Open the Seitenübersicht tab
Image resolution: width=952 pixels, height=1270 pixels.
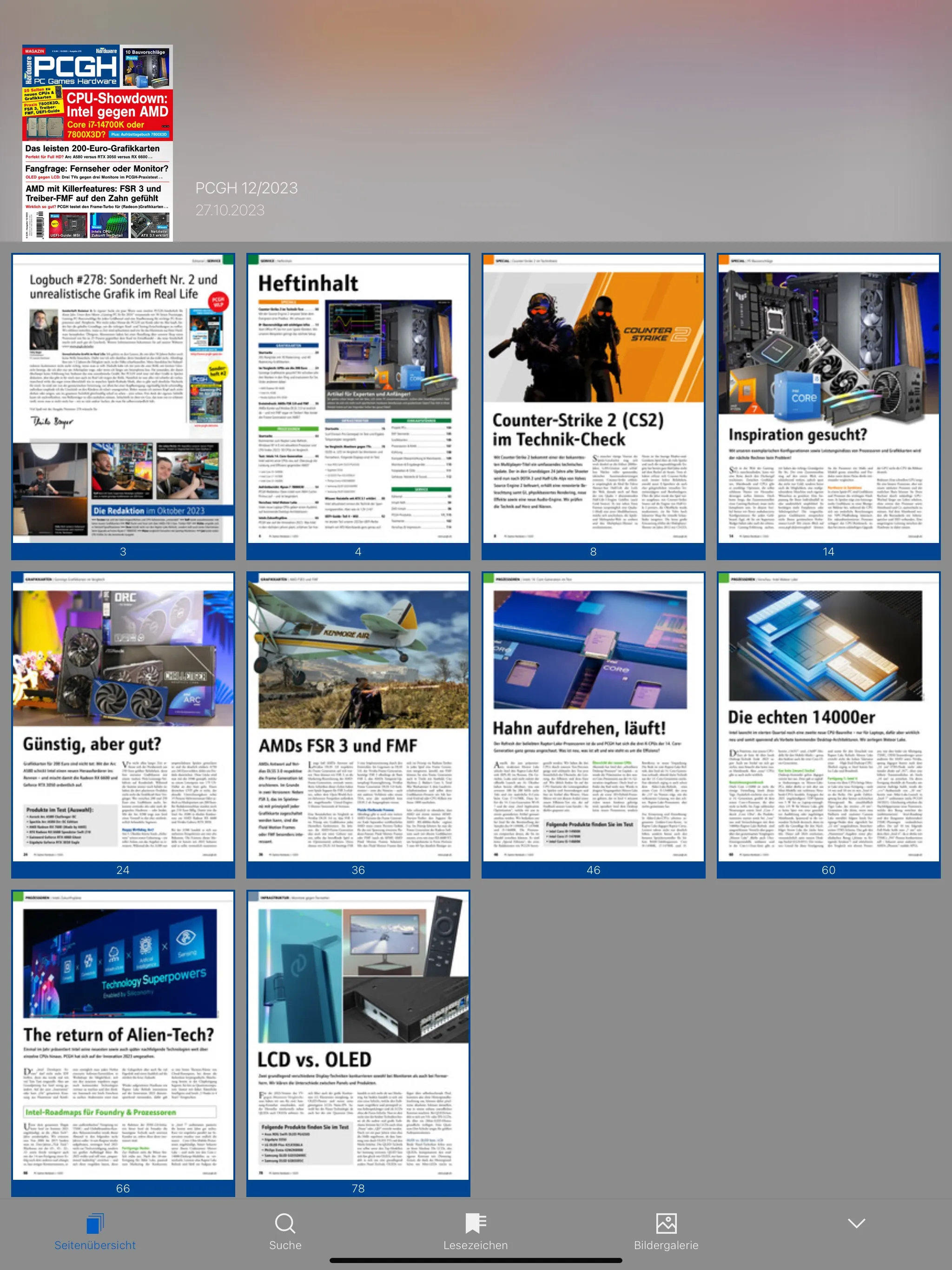pyautogui.click(x=95, y=1232)
